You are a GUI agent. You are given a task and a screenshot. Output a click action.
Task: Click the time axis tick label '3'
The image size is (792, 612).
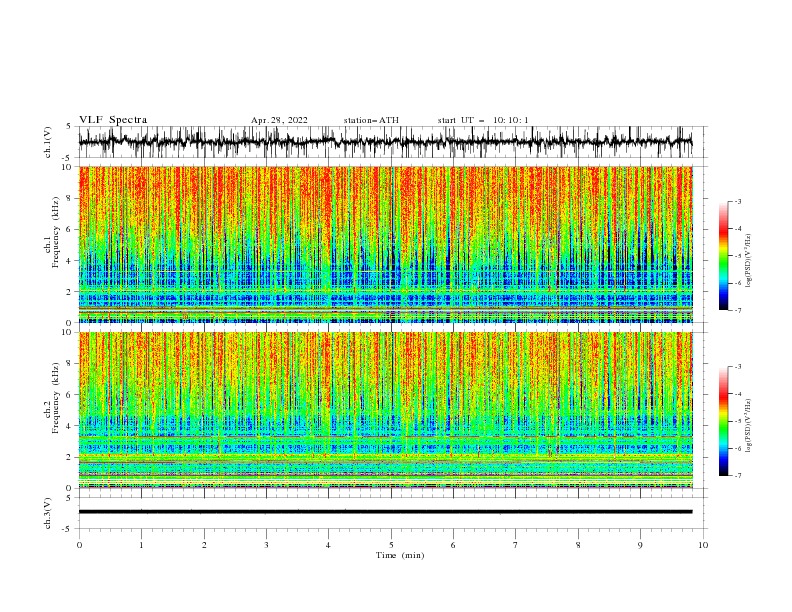pyautogui.click(x=266, y=545)
